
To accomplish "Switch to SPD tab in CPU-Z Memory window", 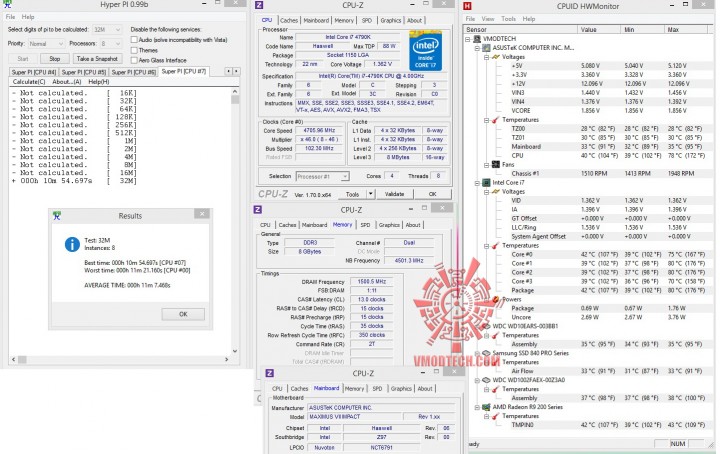I will (365, 225).
